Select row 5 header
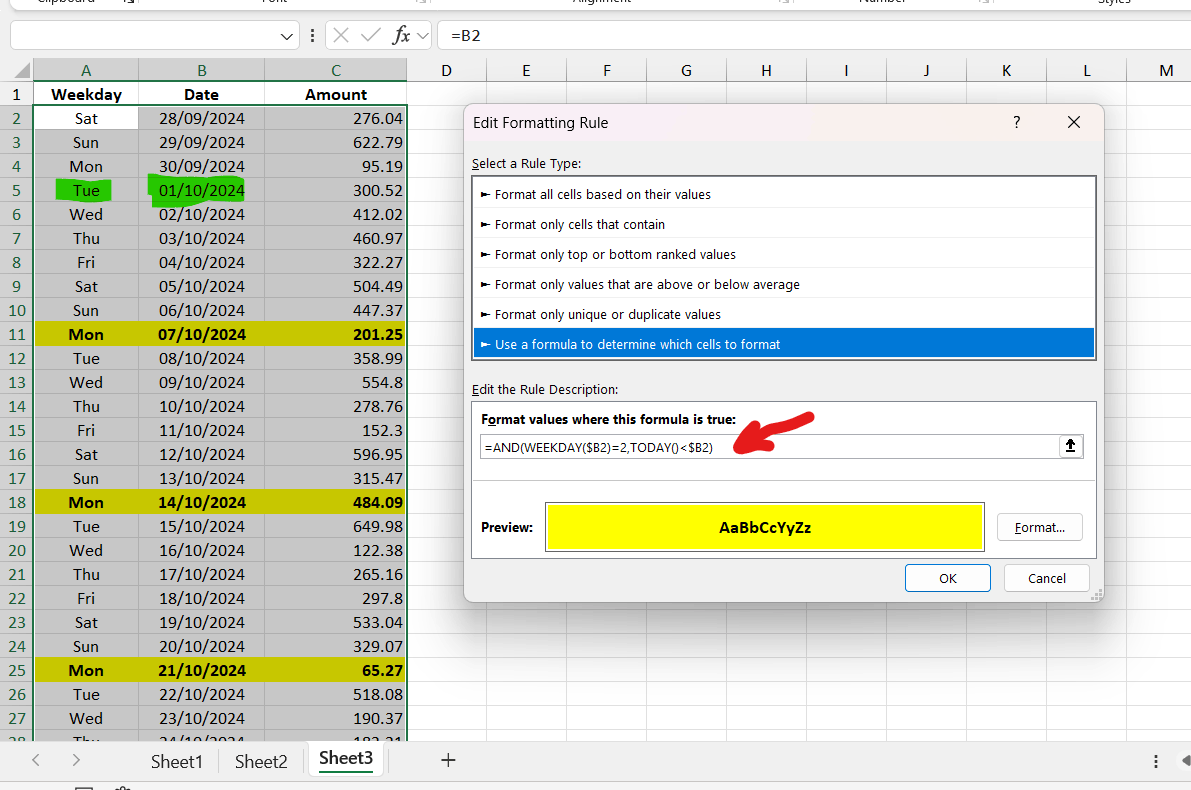The image size is (1191, 790). click(x=17, y=191)
